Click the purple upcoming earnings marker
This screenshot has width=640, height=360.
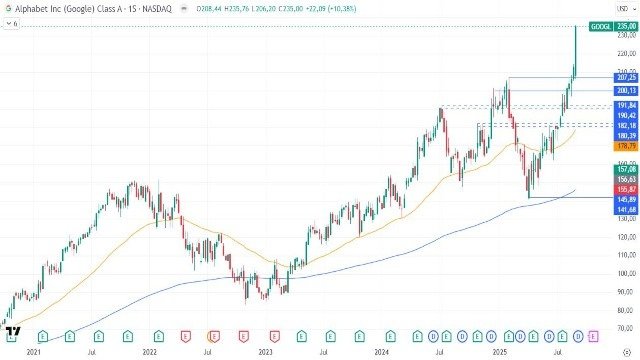[593, 336]
